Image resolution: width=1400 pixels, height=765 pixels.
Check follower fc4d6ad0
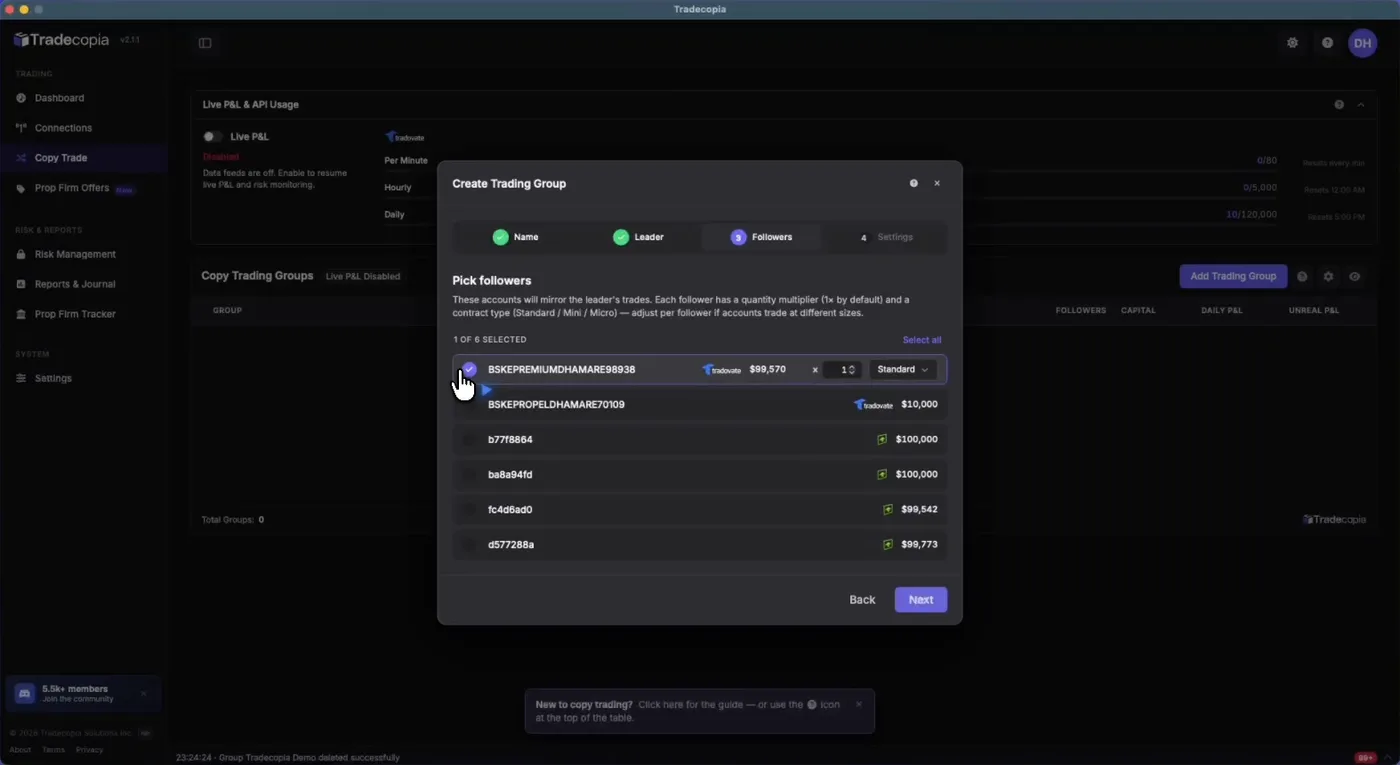point(469,509)
